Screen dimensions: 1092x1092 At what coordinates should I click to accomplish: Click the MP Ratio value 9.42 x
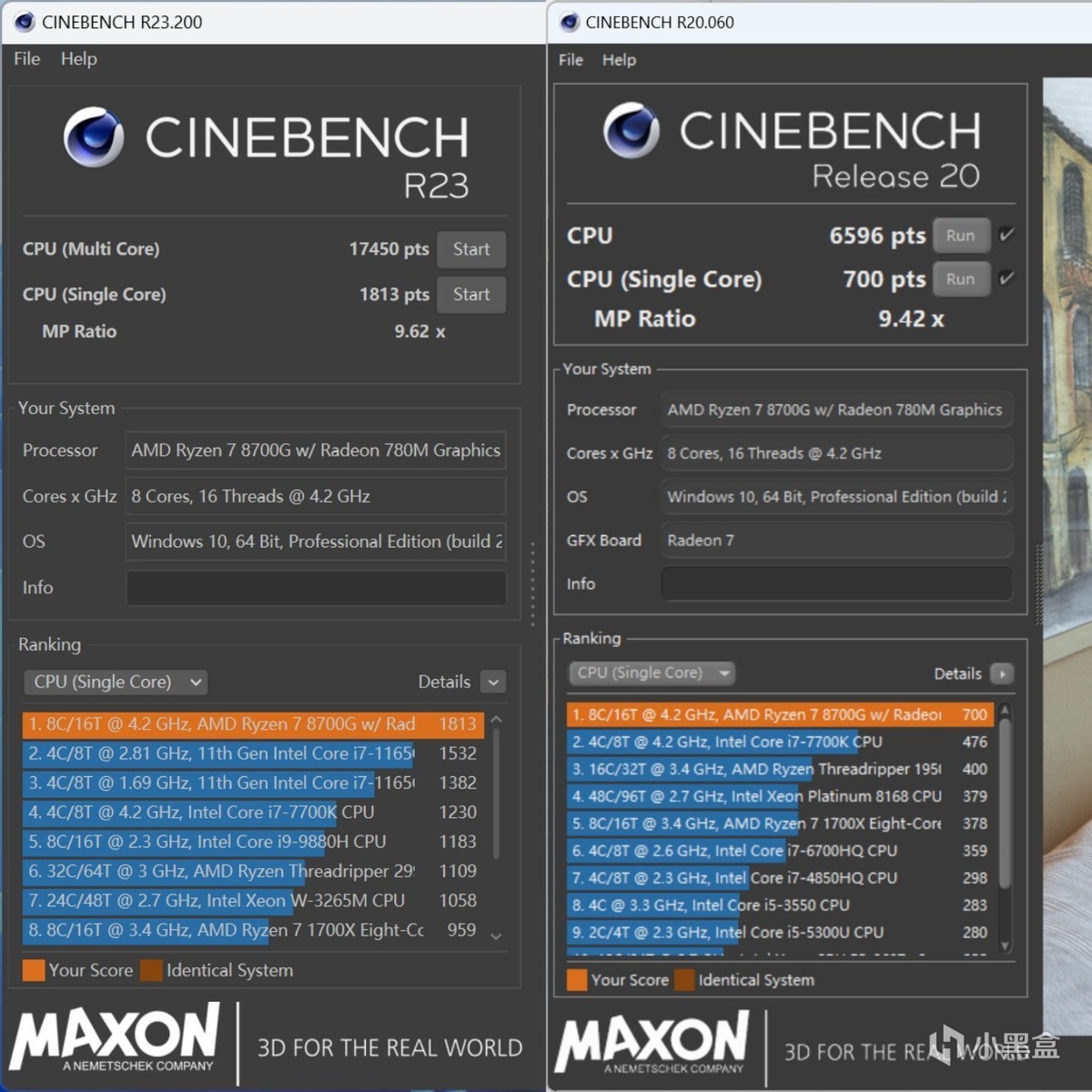911,318
